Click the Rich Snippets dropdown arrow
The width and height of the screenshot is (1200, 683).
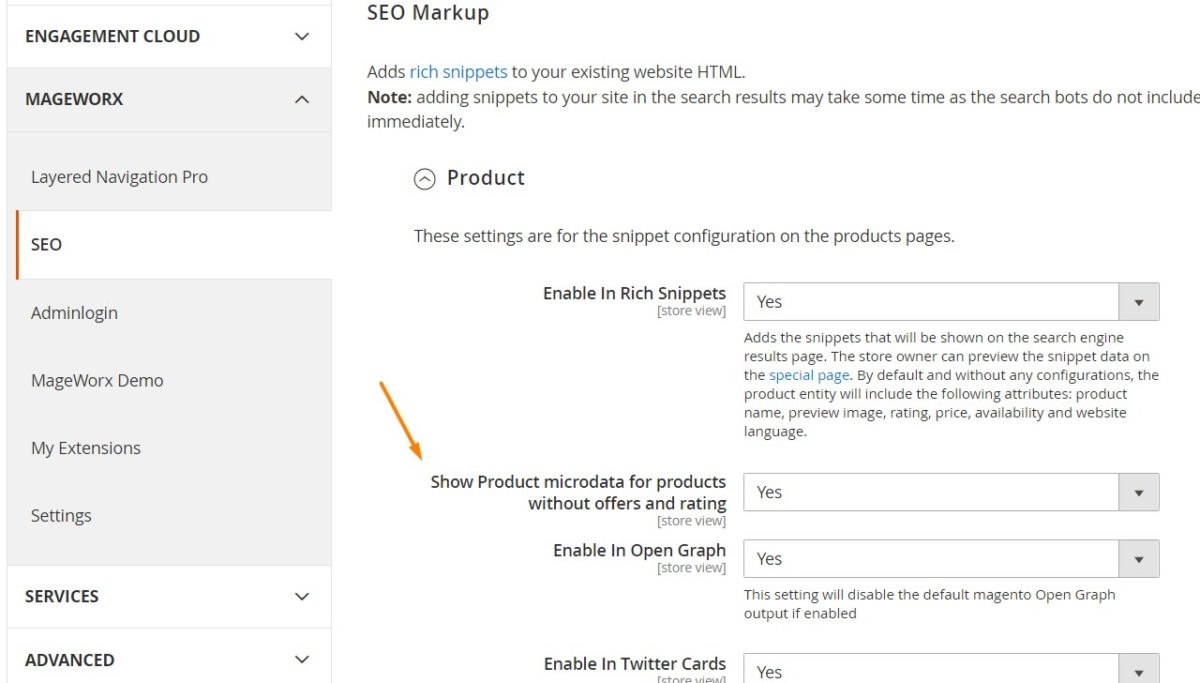(x=1138, y=301)
